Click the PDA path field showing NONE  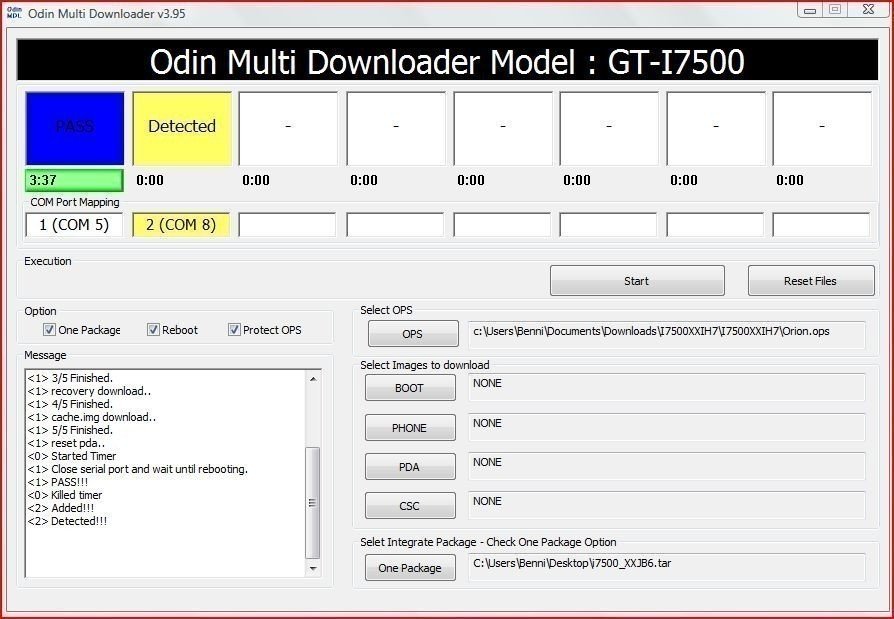(x=667, y=466)
